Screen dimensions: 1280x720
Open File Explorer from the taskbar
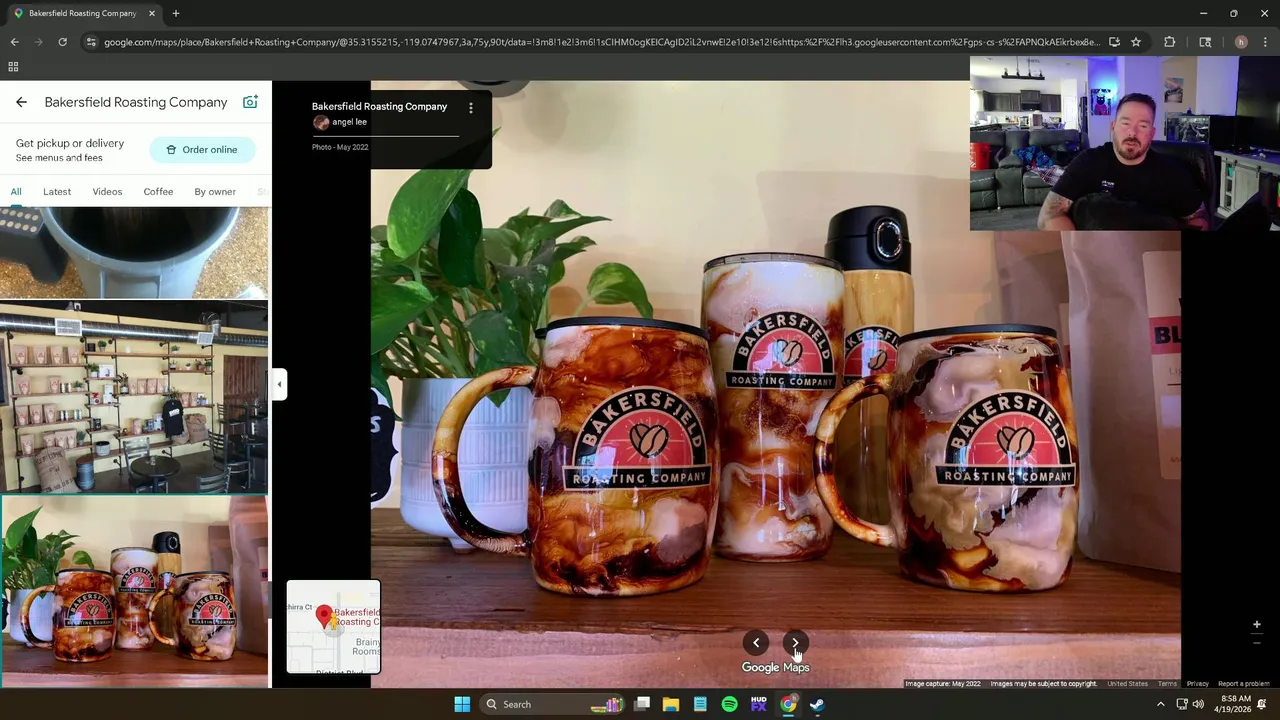click(671, 704)
